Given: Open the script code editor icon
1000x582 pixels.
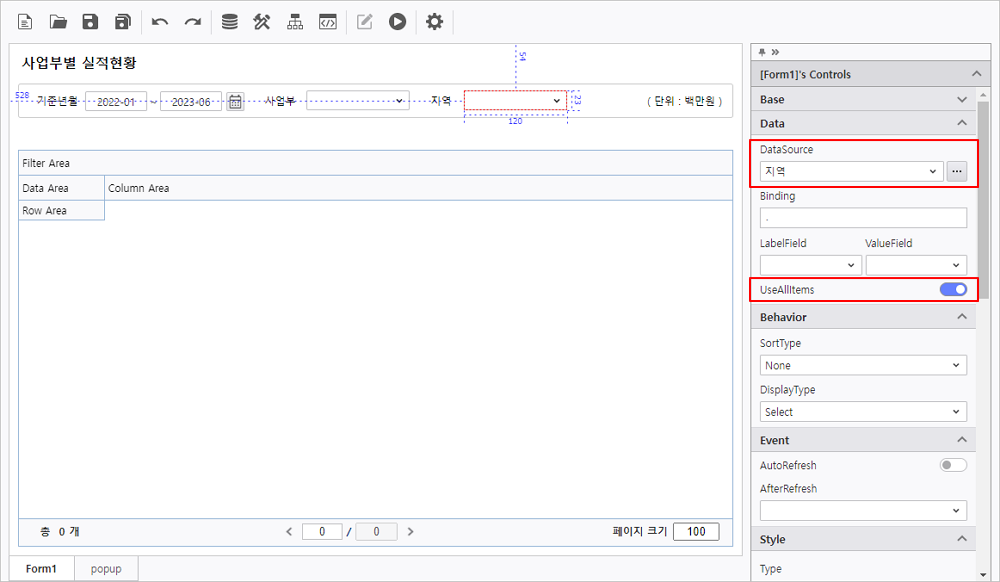Looking at the screenshot, I should [x=327, y=21].
